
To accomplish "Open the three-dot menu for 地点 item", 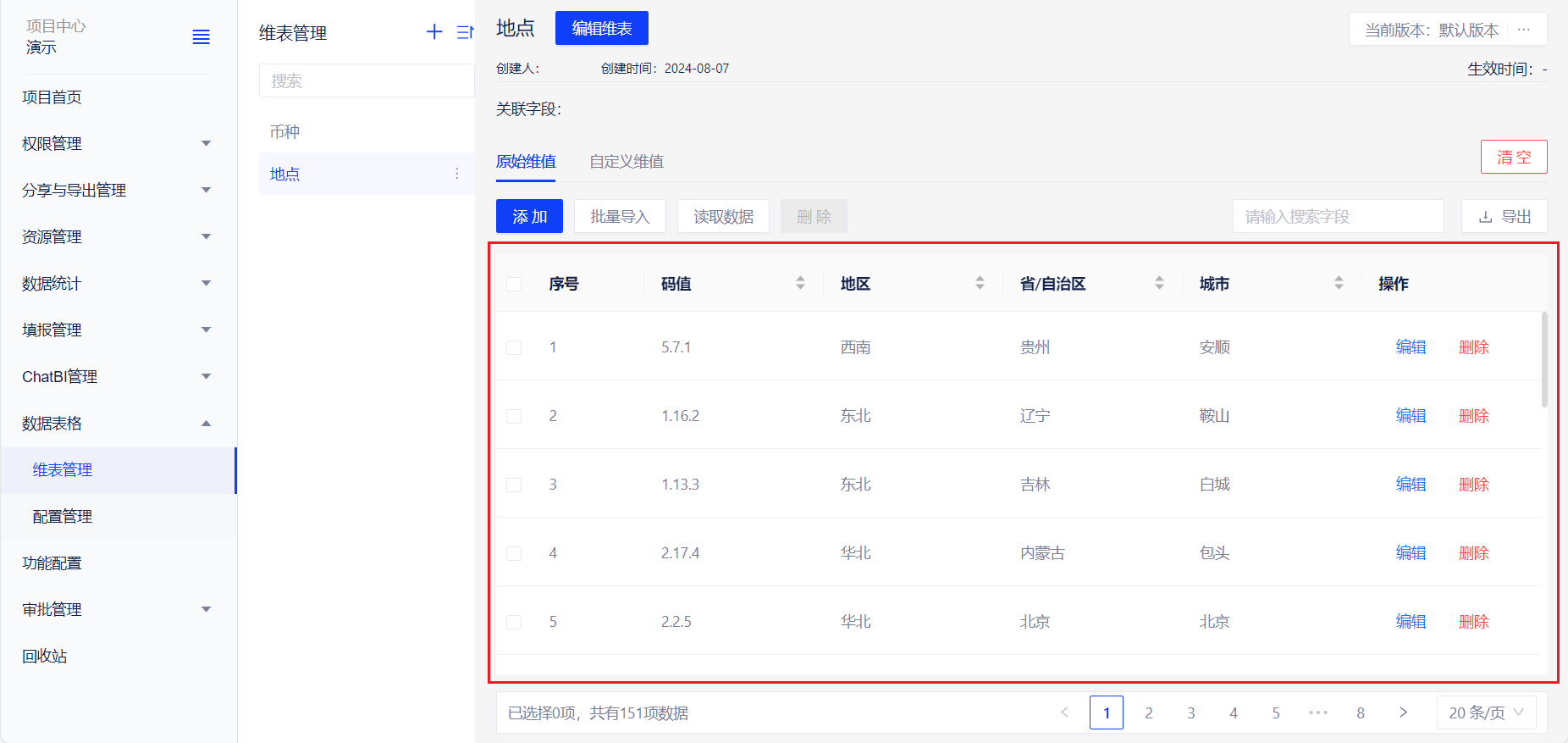I will click(457, 174).
